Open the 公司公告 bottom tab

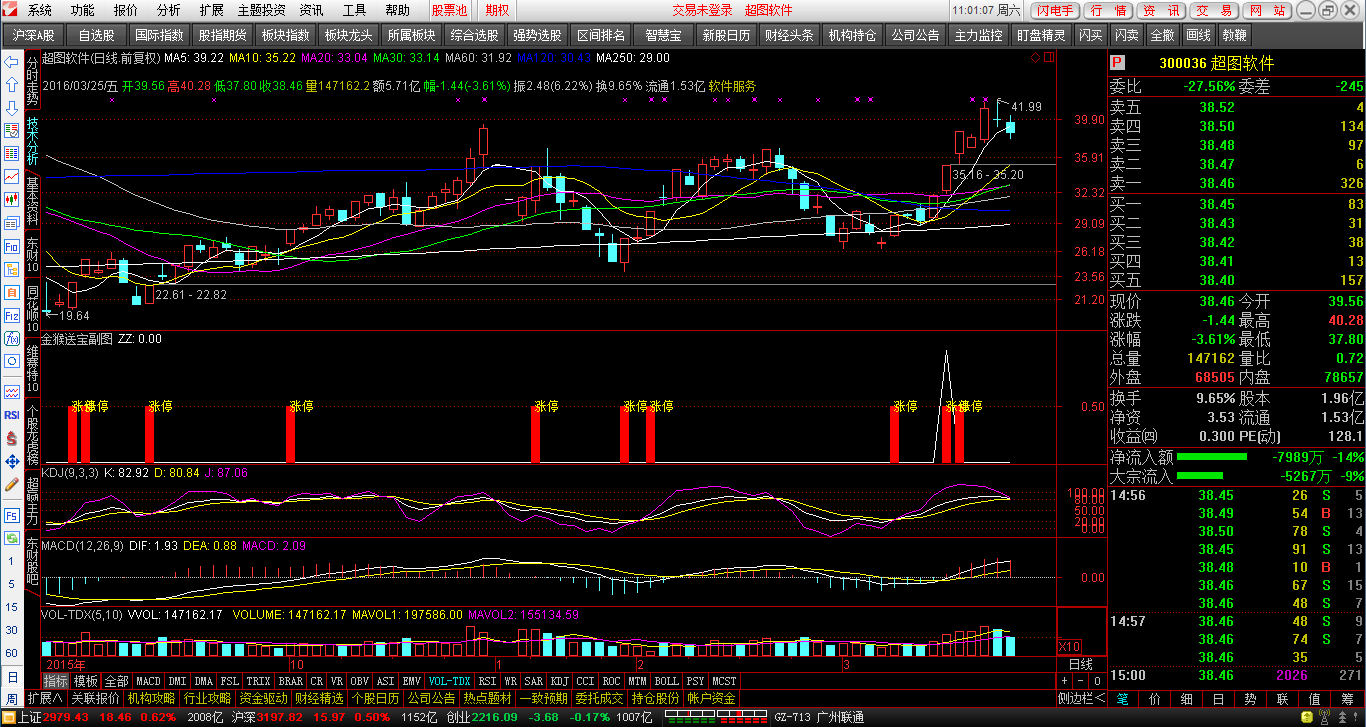[431, 698]
